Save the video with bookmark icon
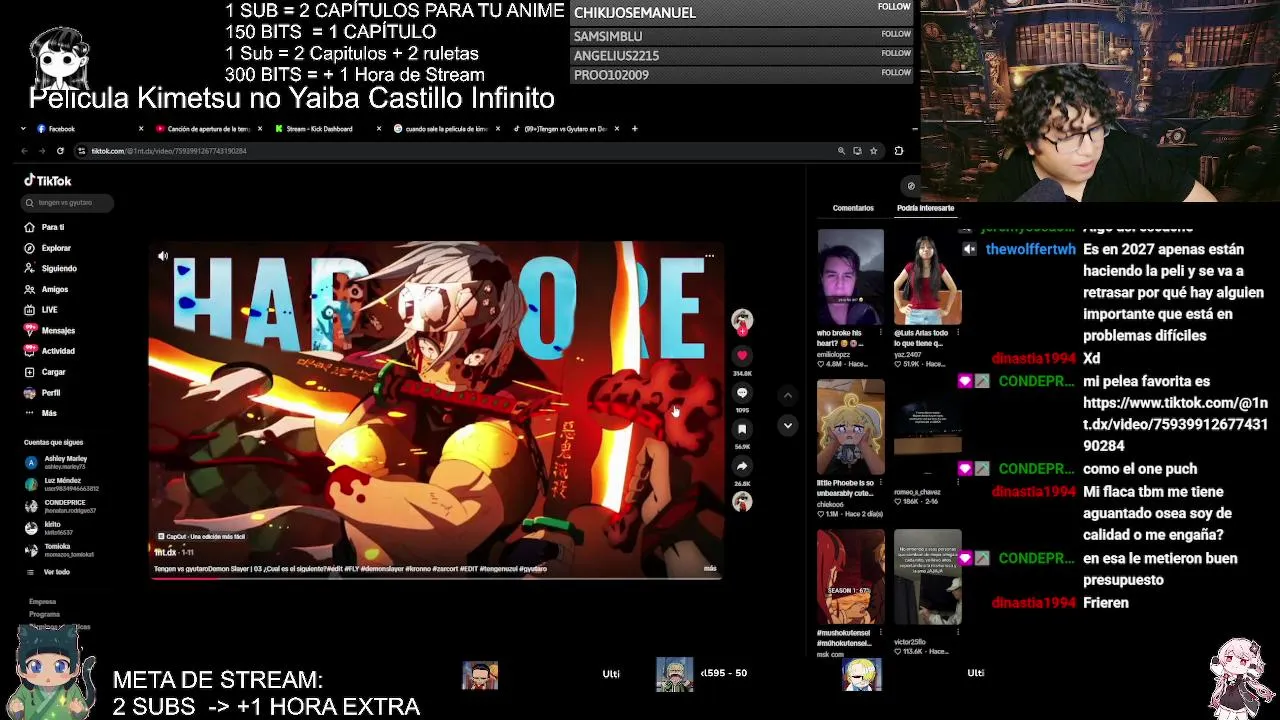This screenshot has width=1280, height=720. coord(742,429)
